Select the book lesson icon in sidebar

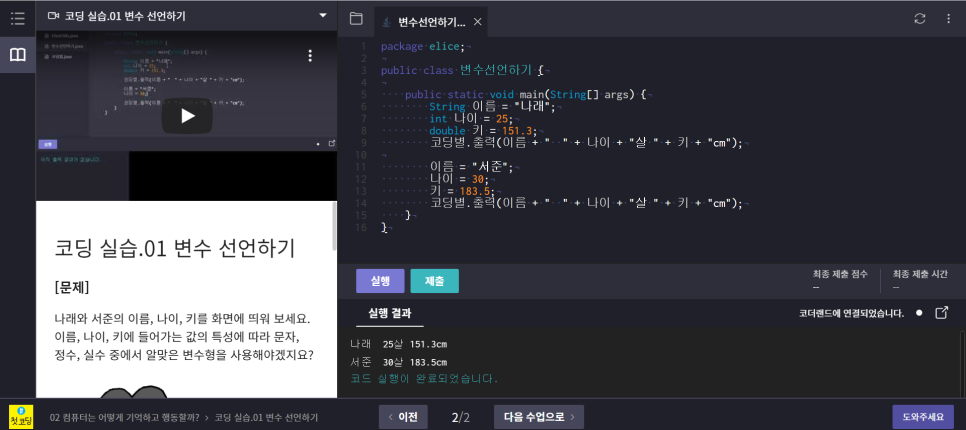(x=18, y=55)
